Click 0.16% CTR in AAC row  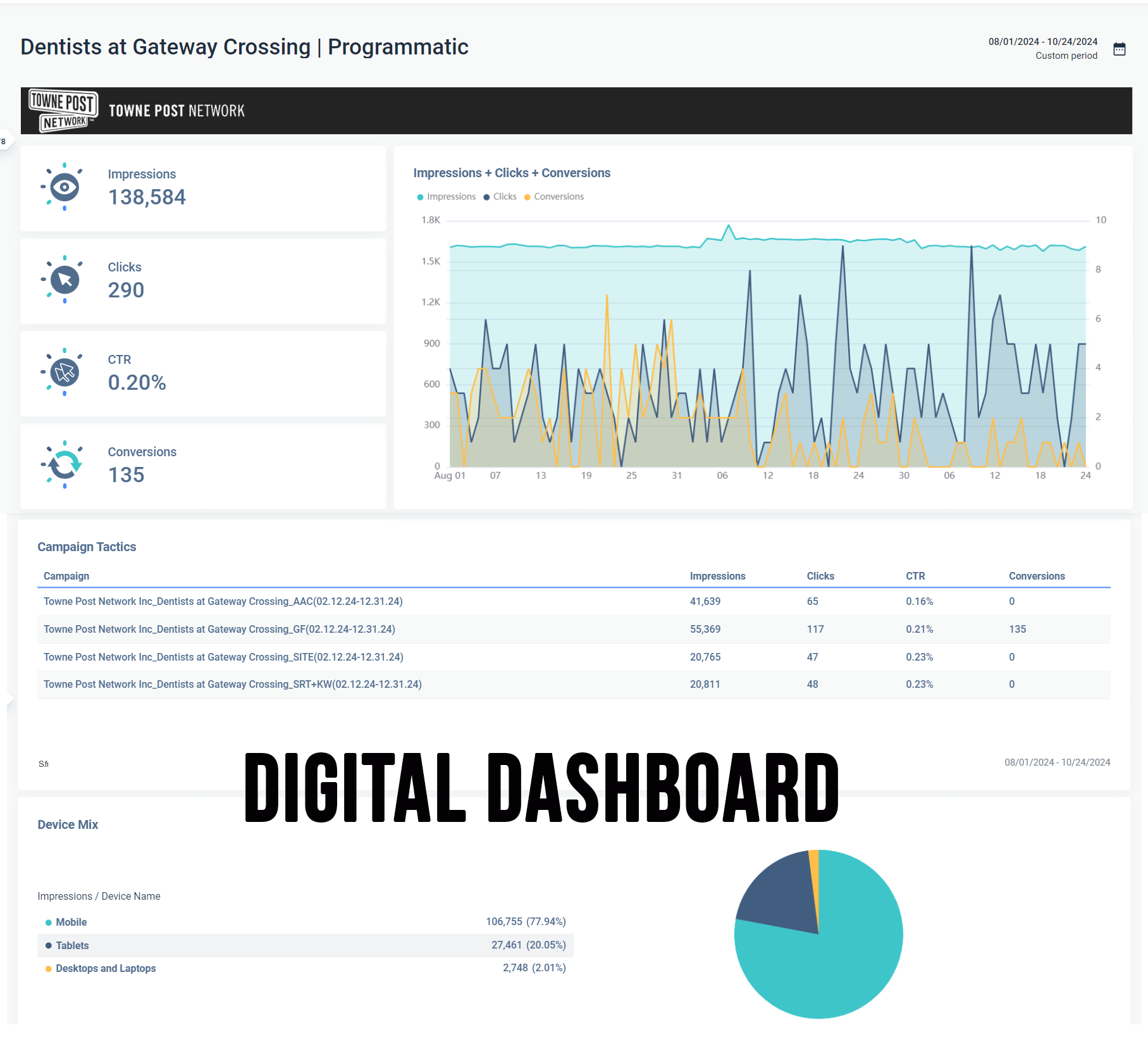pos(919,601)
